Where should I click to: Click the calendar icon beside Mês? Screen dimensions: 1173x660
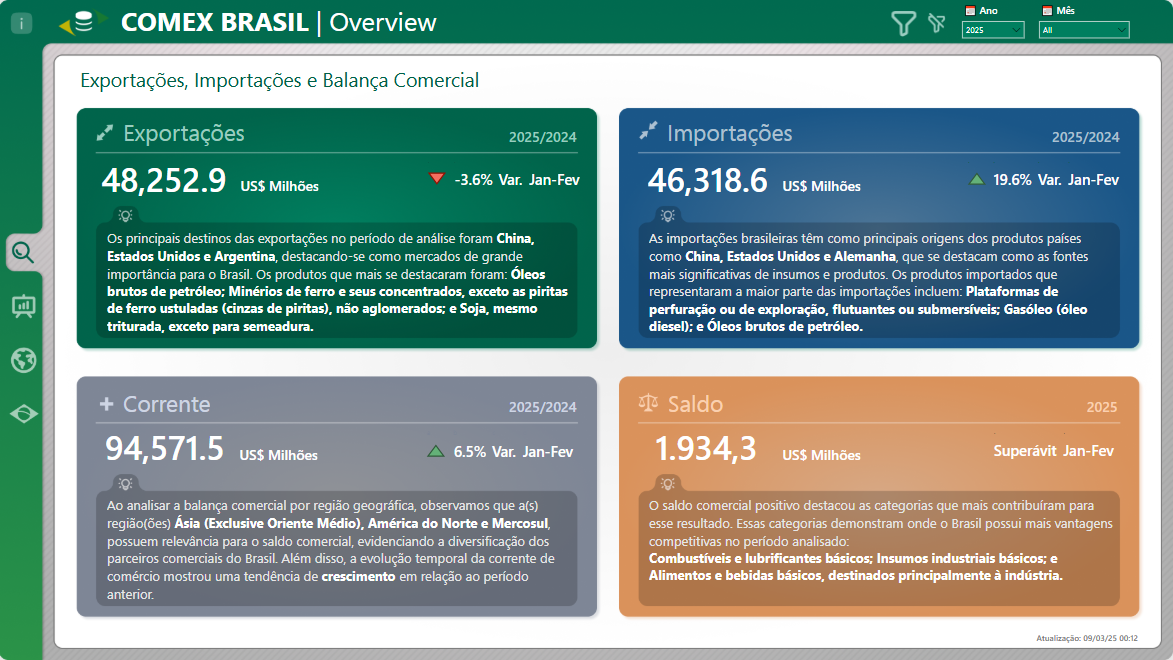click(x=1047, y=10)
